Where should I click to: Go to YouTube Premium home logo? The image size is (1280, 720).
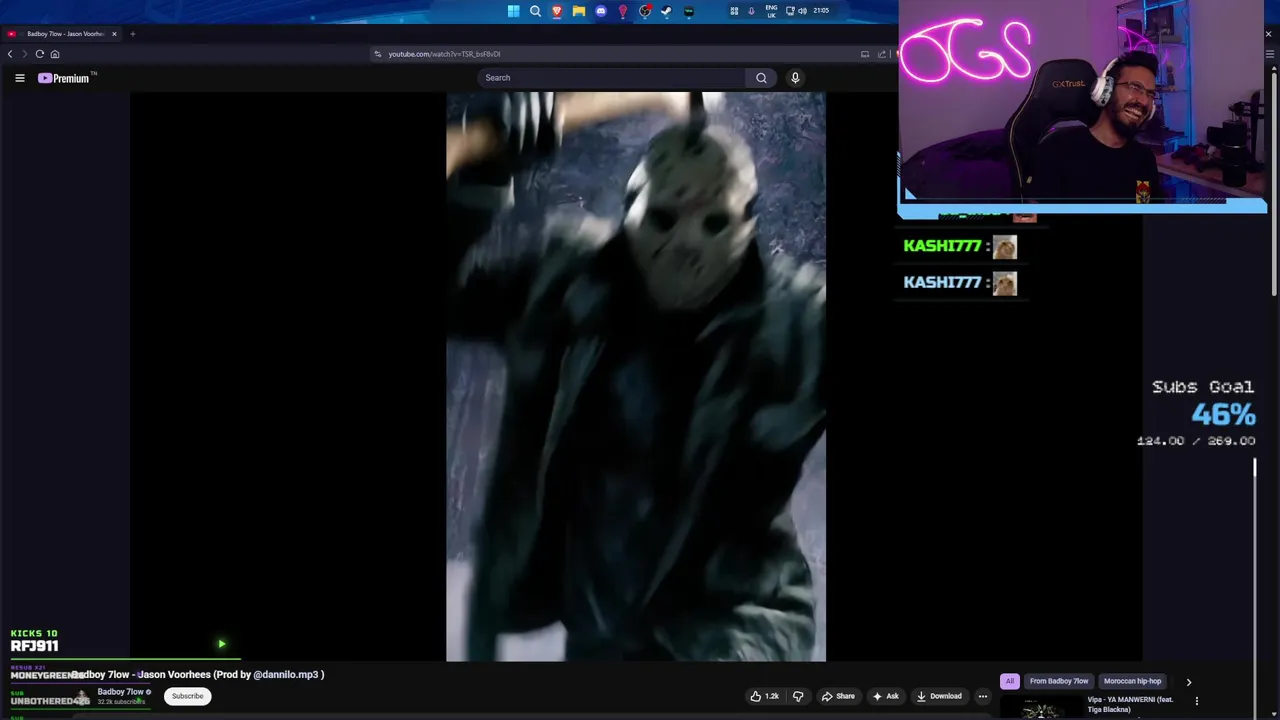(66, 78)
